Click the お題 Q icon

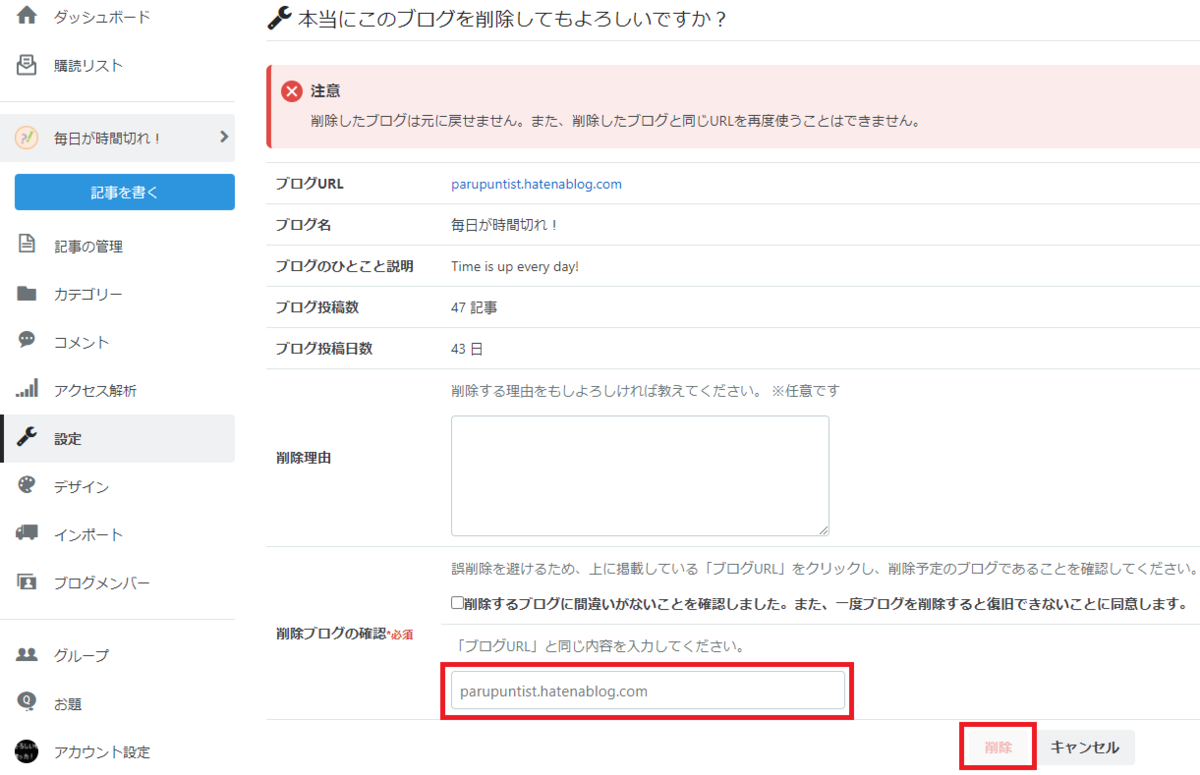pyautogui.click(x=27, y=703)
